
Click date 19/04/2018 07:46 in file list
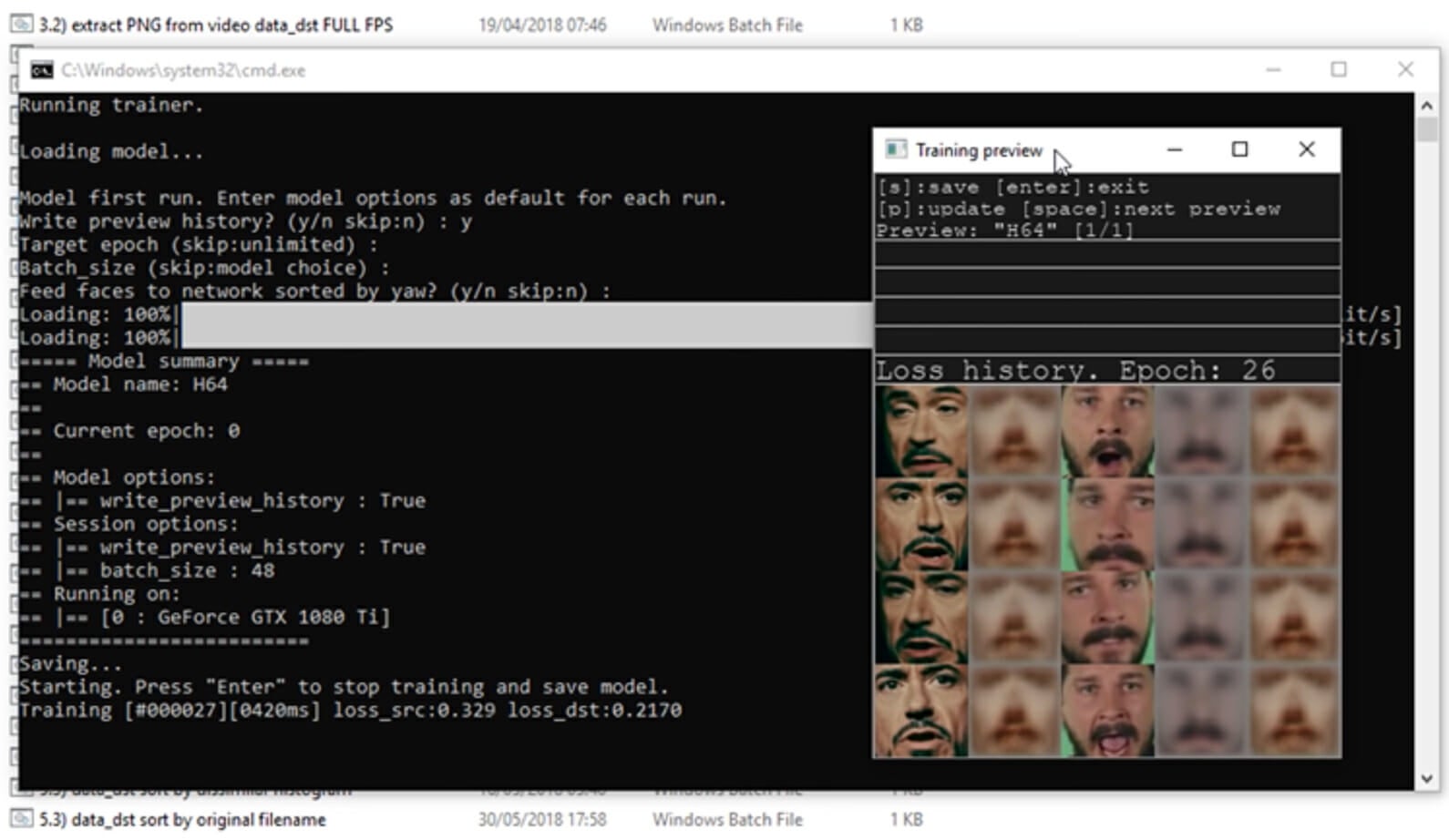click(542, 25)
